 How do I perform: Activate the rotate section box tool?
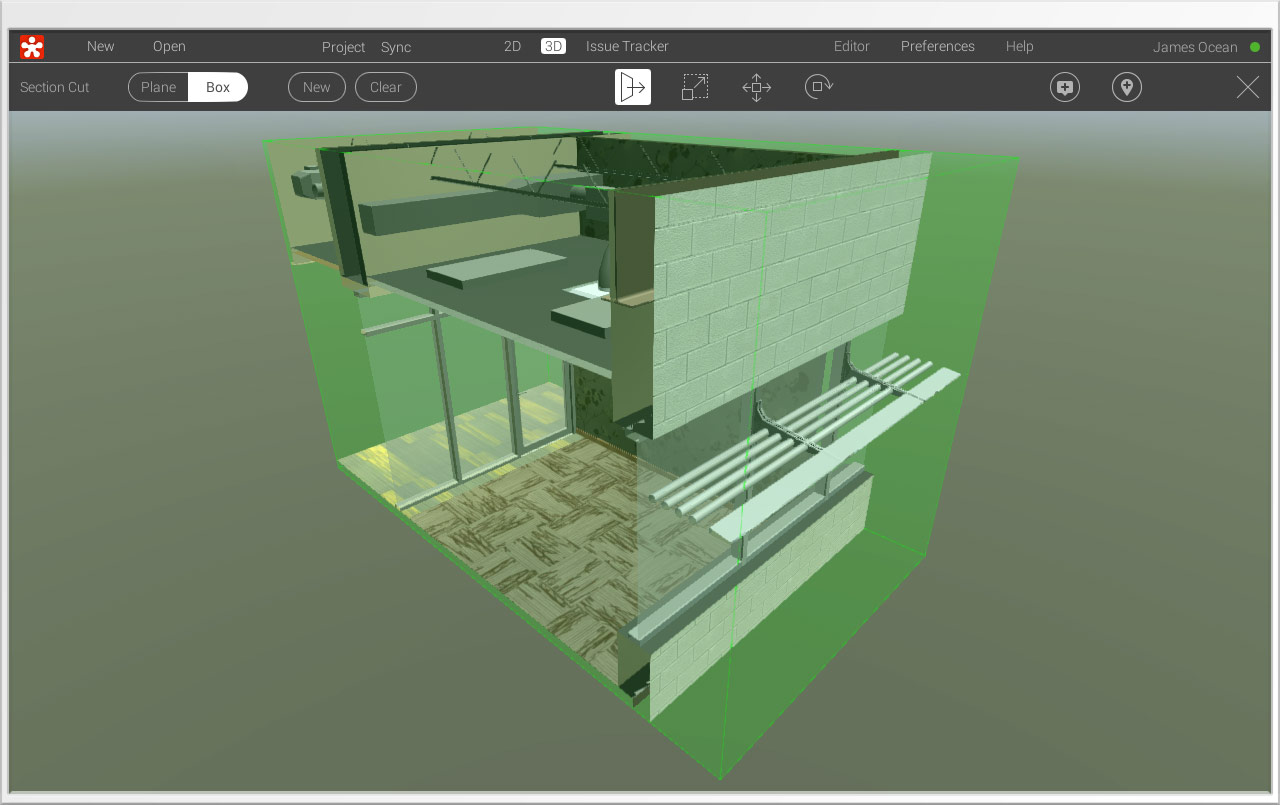tap(819, 87)
